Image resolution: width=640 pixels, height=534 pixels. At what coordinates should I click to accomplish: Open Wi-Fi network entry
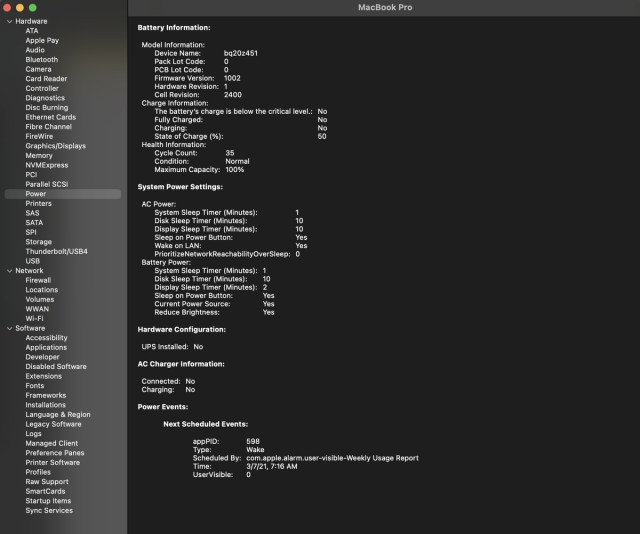click(34, 319)
